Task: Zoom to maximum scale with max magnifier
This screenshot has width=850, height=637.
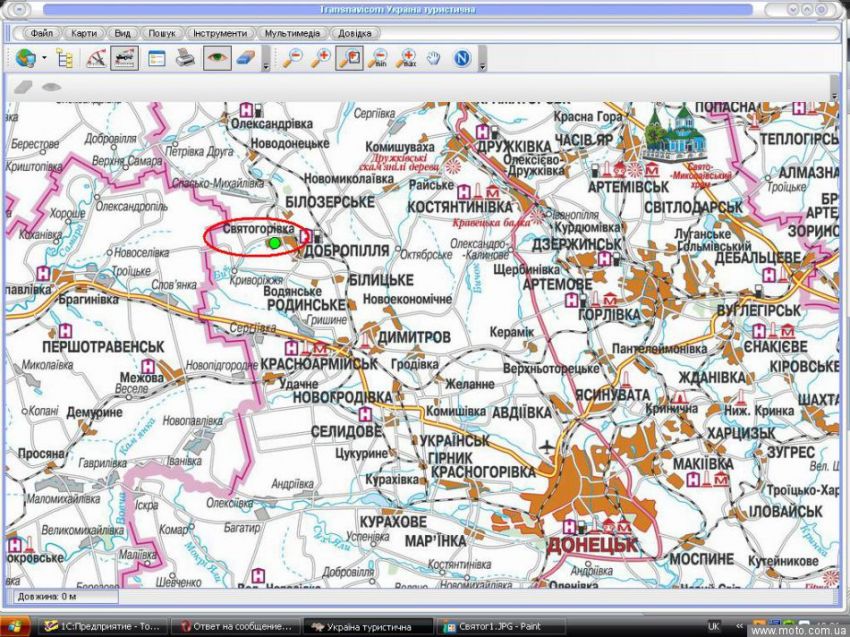Action: tap(406, 58)
